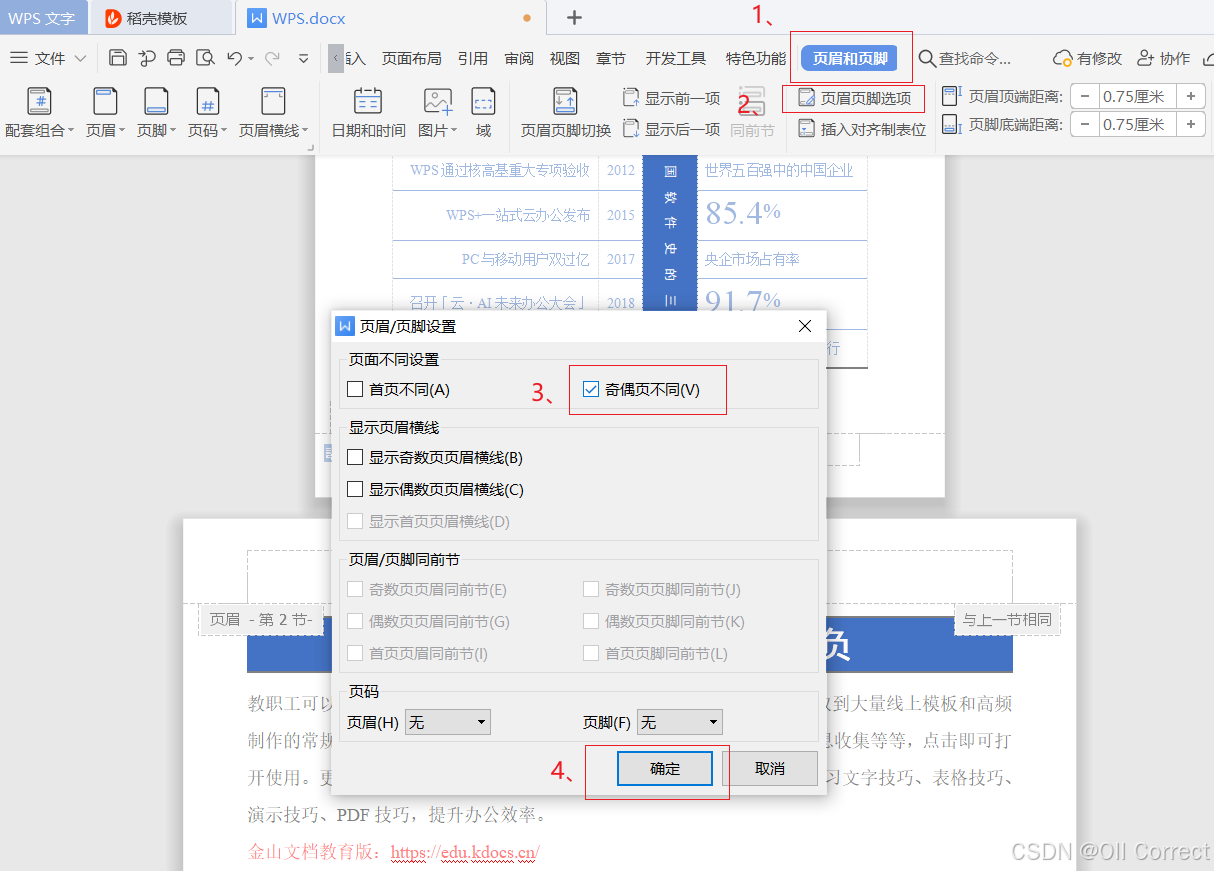The height and width of the screenshot is (871, 1214).
Task: Open the 页眉(H) page number dropdown
Action: 448,722
